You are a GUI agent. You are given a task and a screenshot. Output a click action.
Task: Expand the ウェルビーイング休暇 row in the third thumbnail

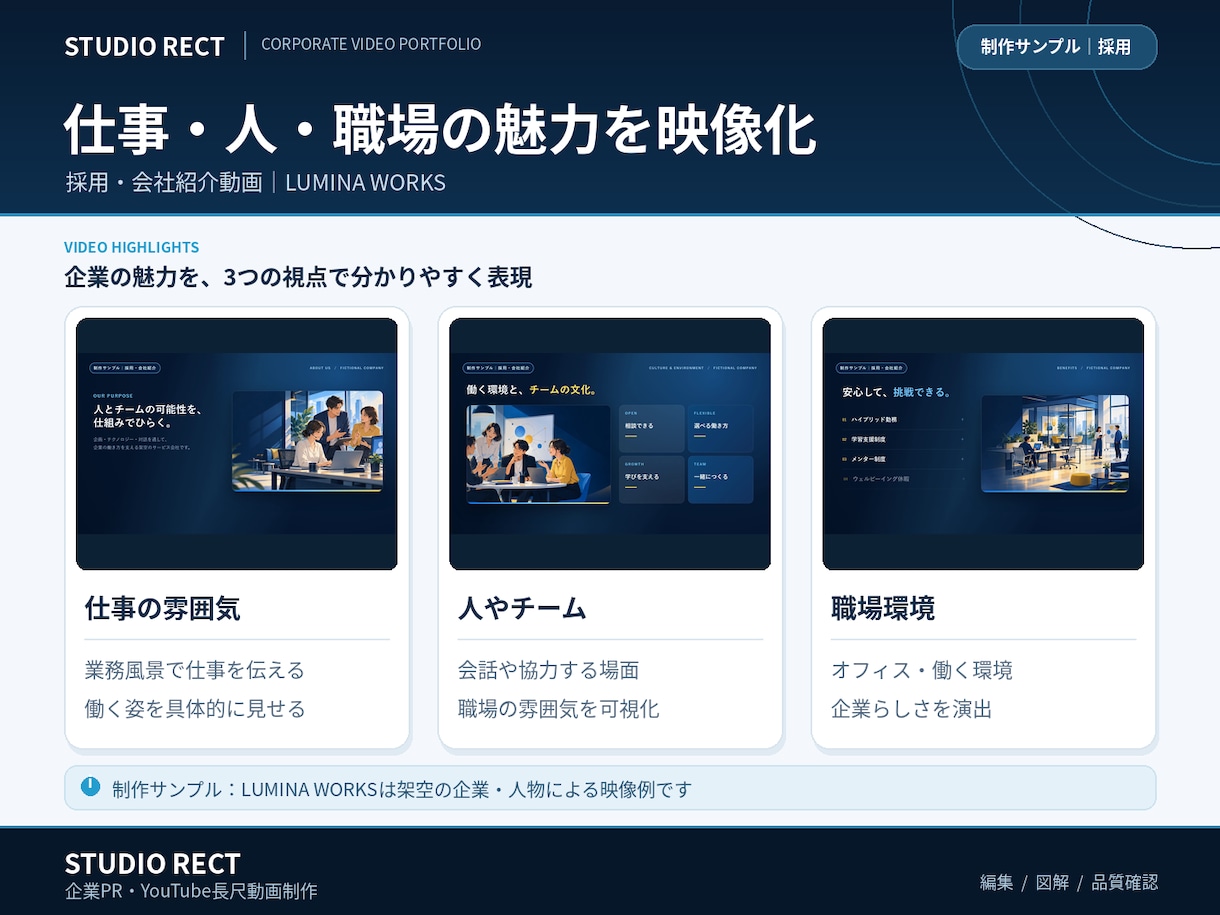(904, 479)
